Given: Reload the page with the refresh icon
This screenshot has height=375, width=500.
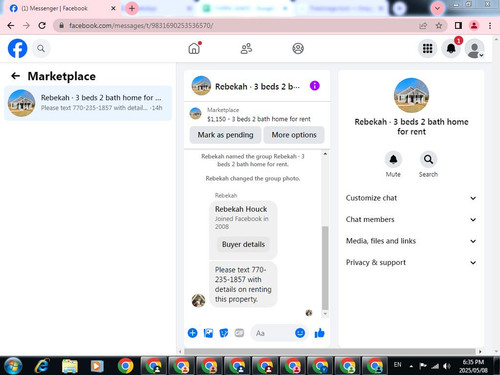Looking at the screenshot, I should (x=42, y=25).
